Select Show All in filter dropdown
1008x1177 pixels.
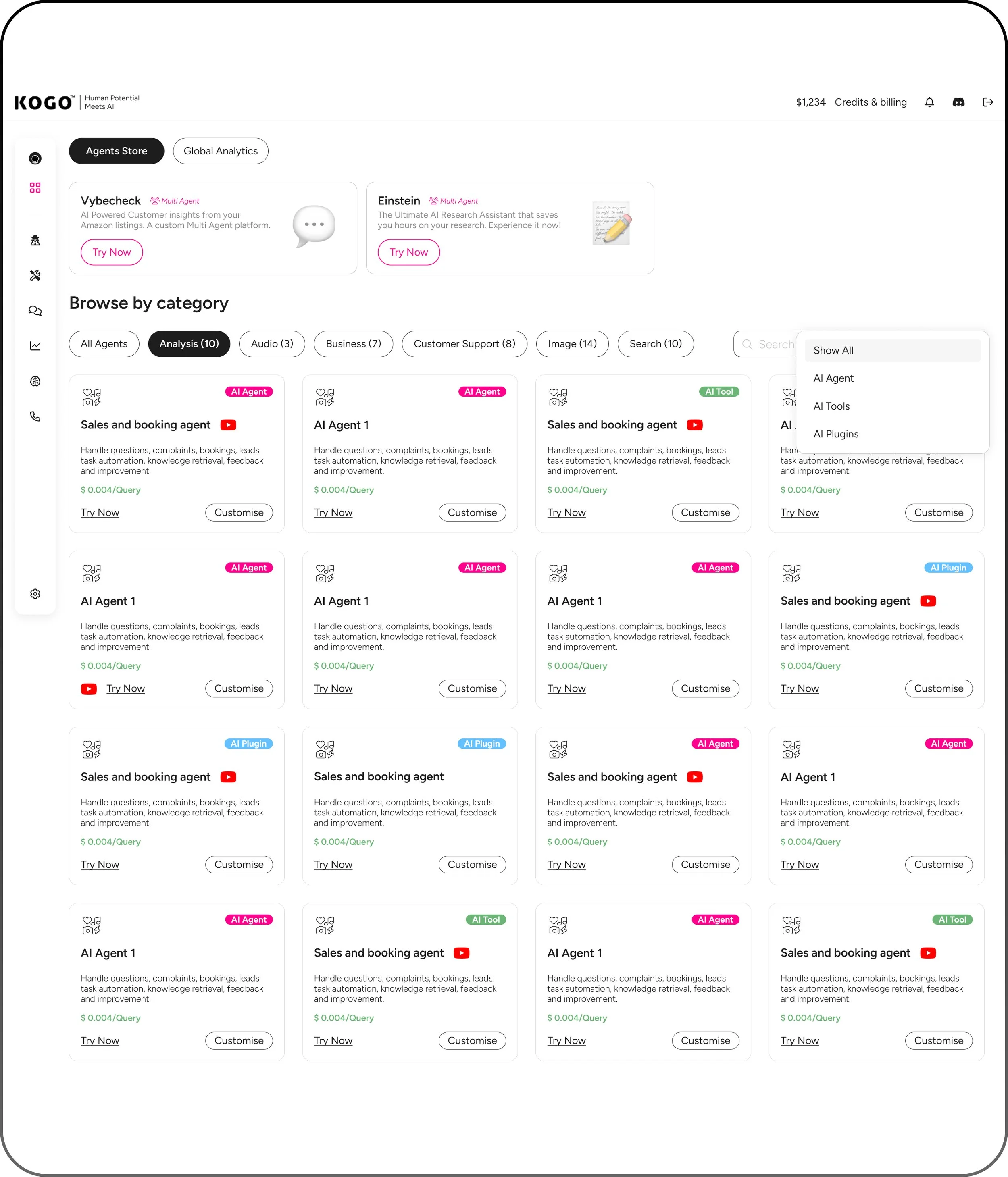click(x=892, y=351)
